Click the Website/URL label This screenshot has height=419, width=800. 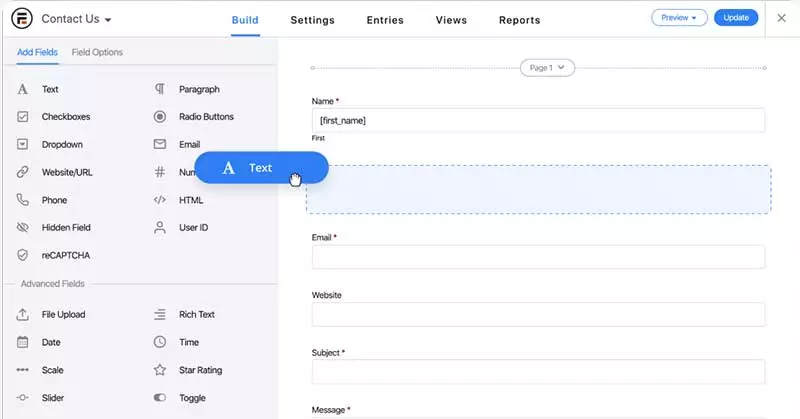point(67,172)
